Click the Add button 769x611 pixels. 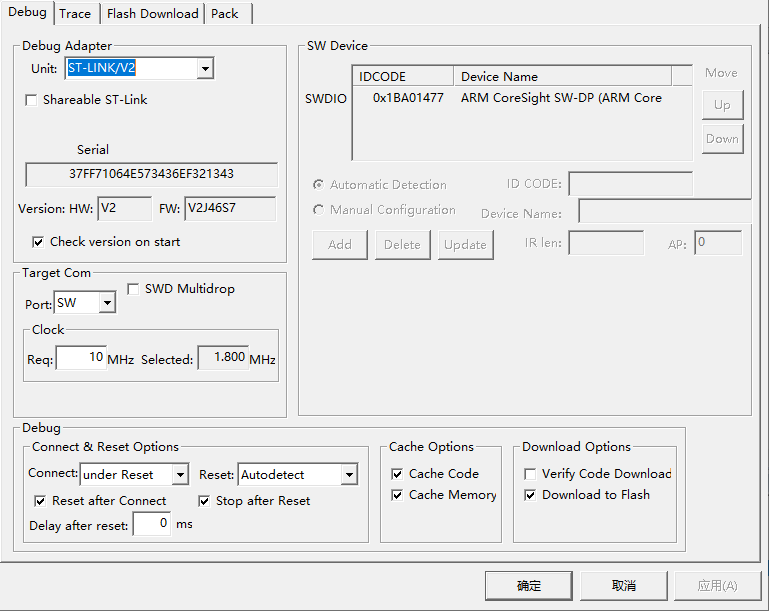coord(340,245)
